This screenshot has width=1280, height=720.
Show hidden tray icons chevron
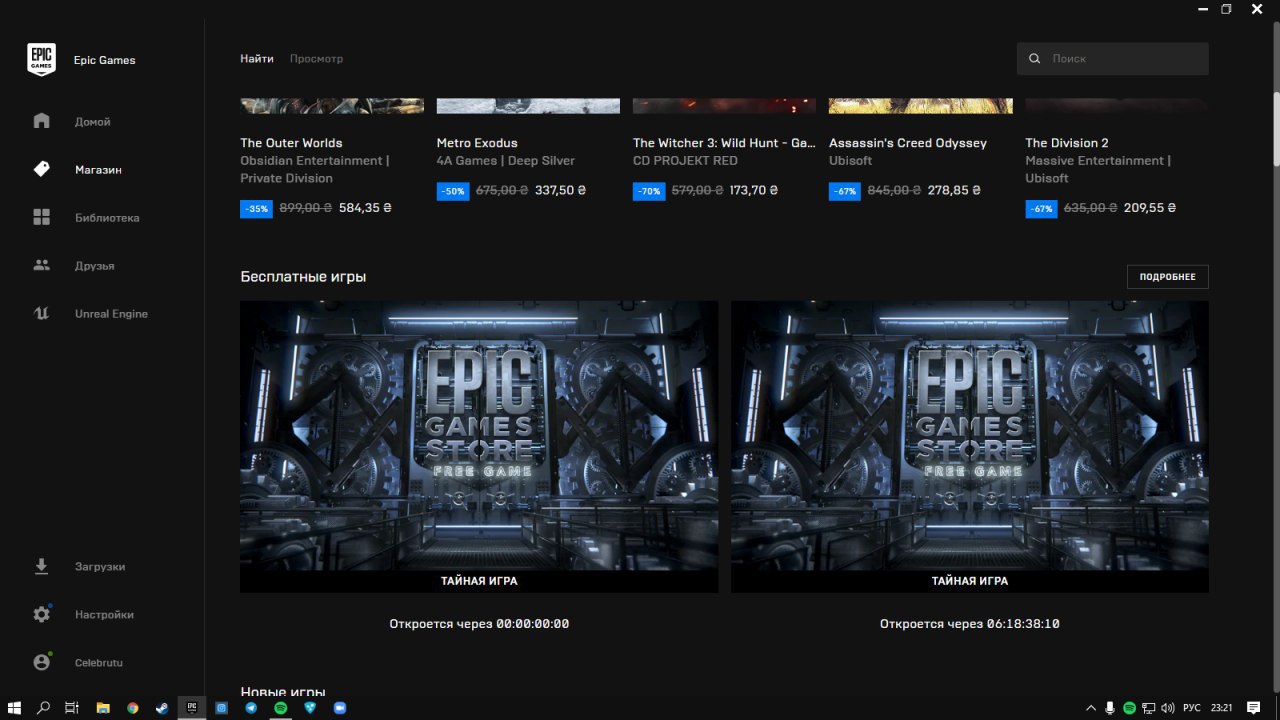(1091, 707)
